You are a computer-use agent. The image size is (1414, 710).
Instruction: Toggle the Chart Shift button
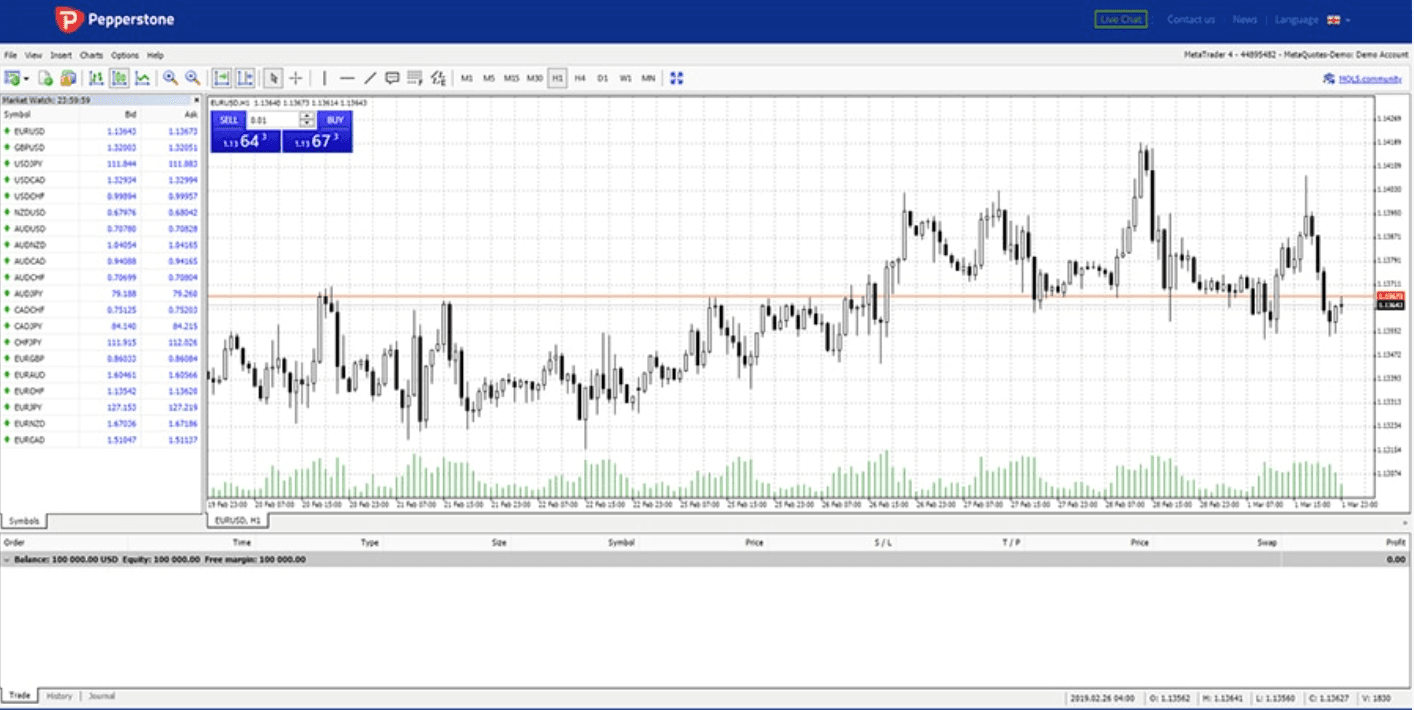245,78
